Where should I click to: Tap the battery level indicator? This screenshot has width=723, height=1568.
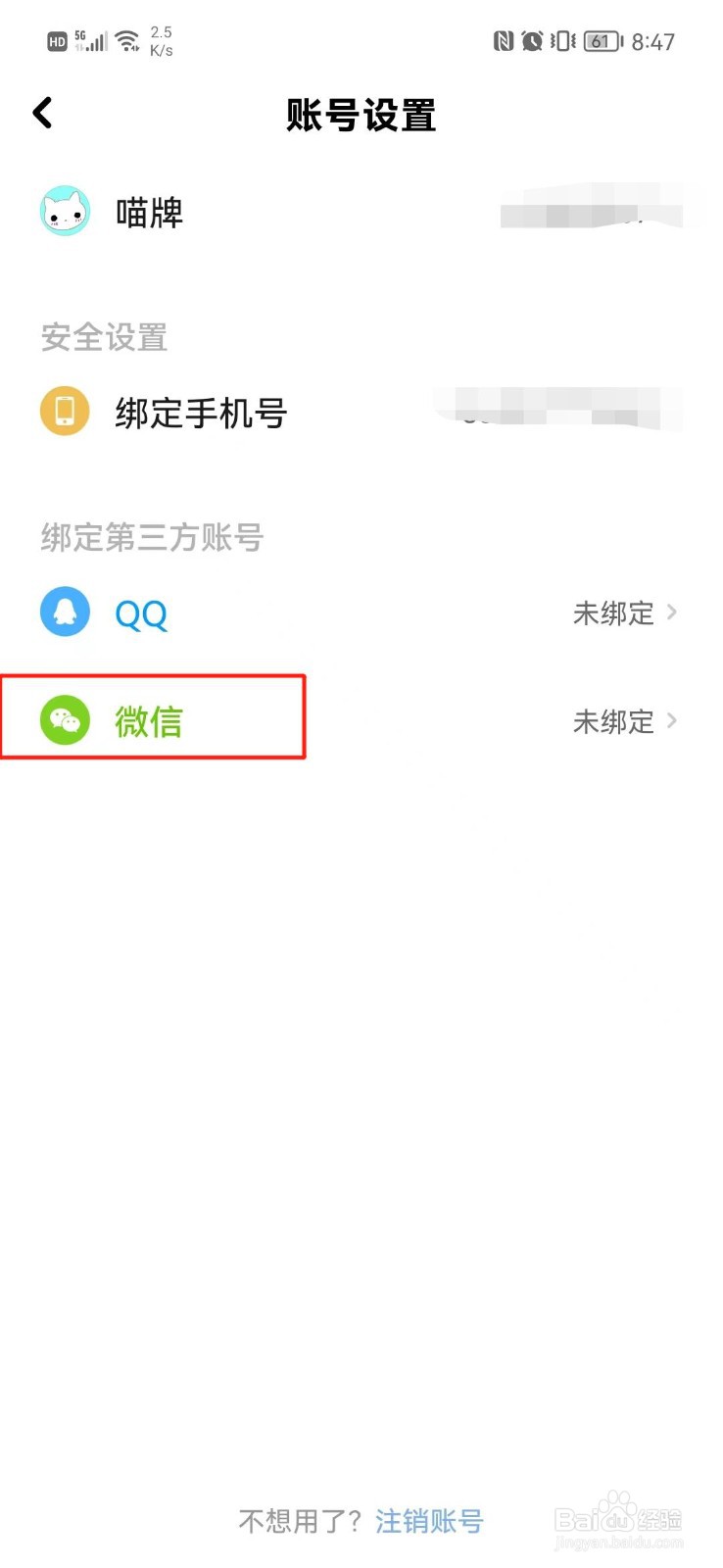point(603,41)
